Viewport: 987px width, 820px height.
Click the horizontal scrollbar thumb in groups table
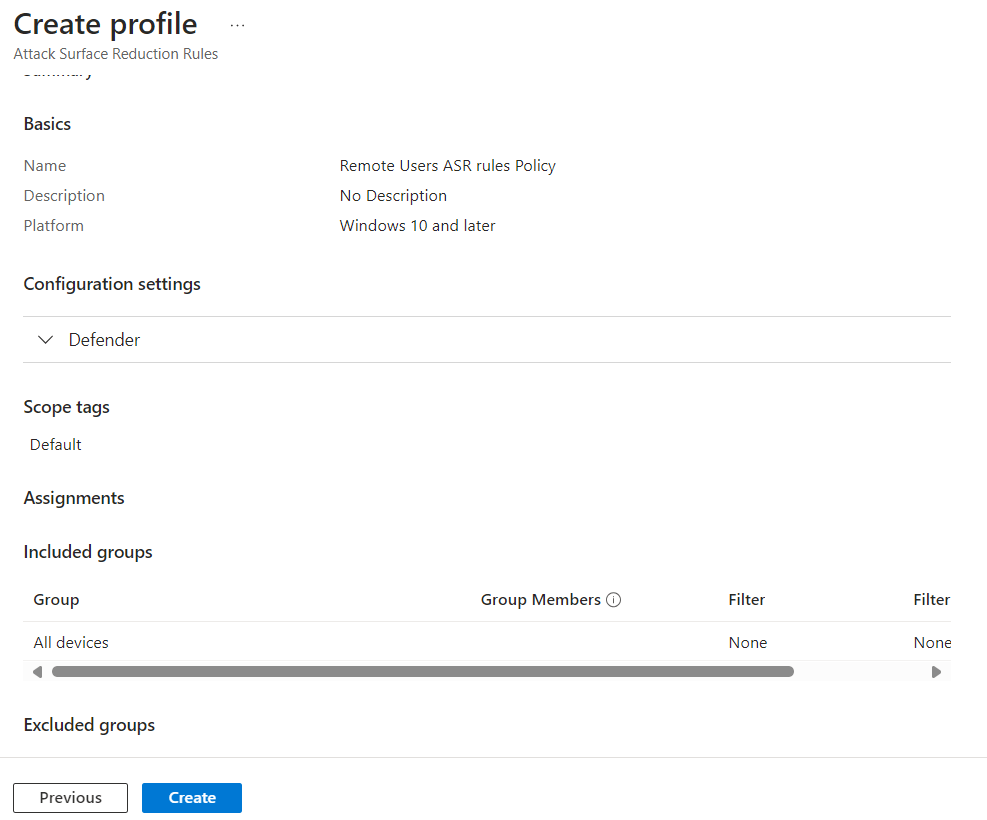422,672
